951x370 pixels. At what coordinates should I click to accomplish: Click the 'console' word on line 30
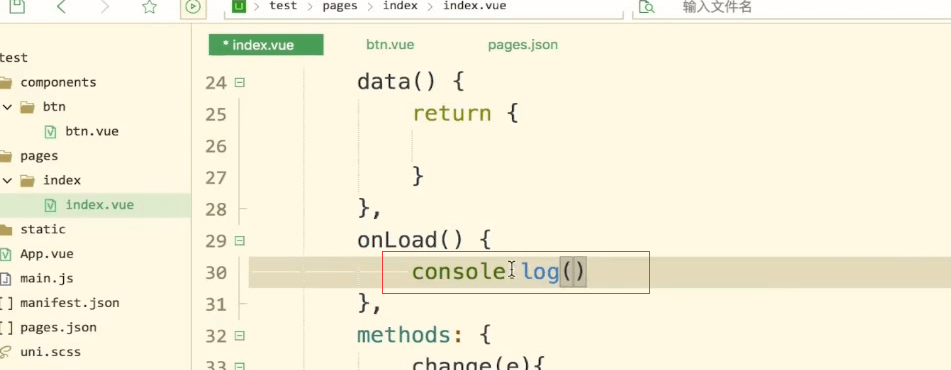click(459, 272)
